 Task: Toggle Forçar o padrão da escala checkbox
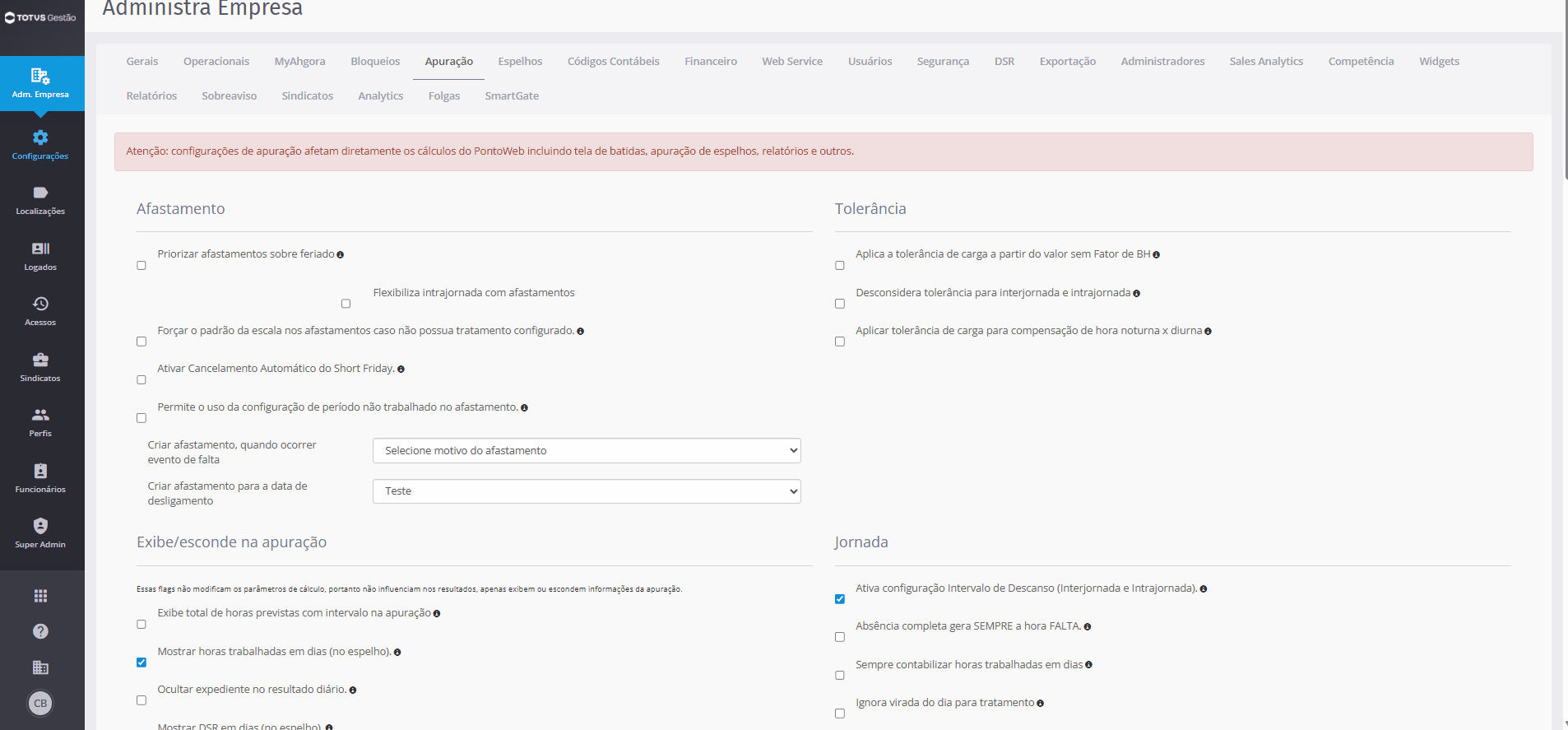coord(141,342)
